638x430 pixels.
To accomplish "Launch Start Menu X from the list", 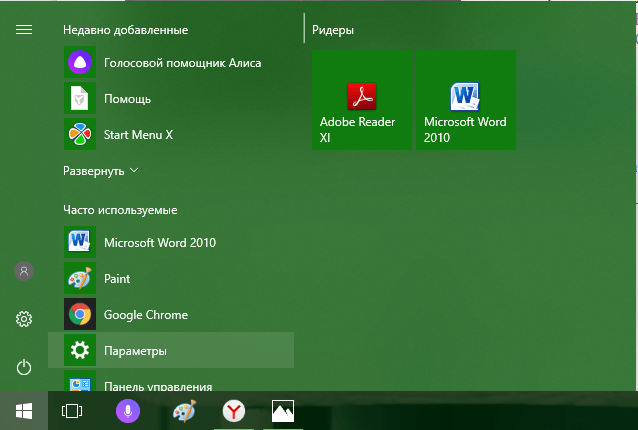I will click(171, 134).
